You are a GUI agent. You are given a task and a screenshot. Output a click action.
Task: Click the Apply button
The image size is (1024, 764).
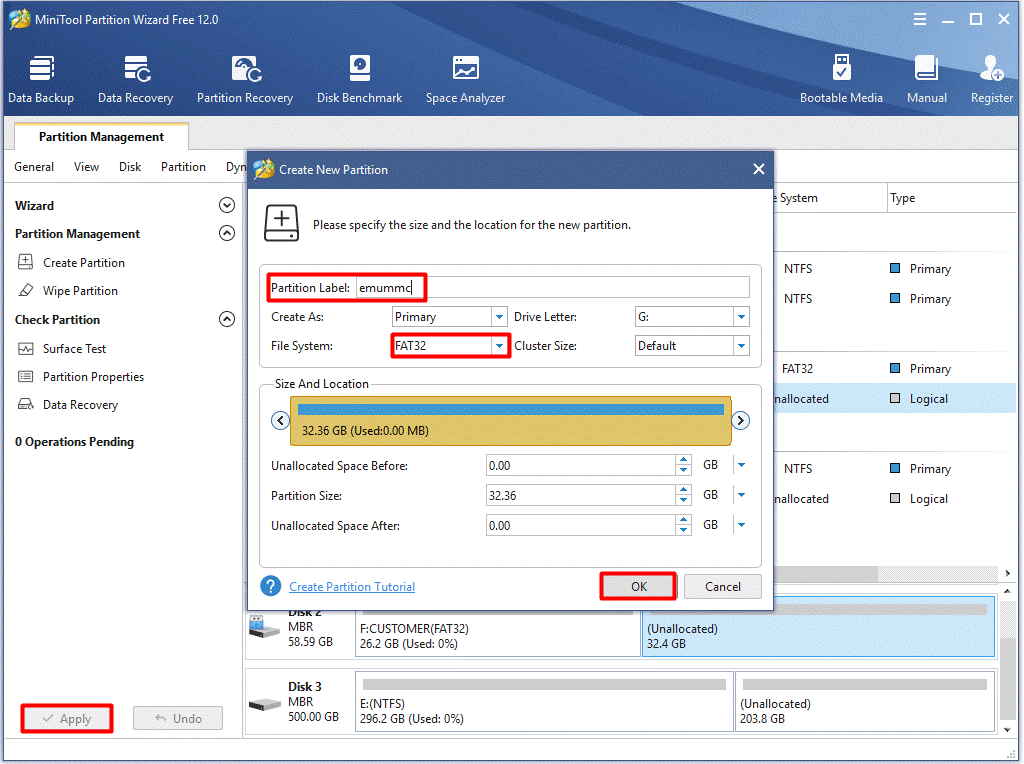point(67,719)
